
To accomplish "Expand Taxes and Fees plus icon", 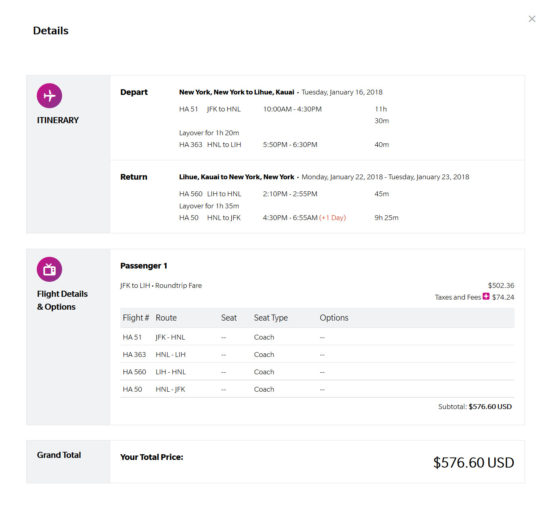I will [x=486, y=296].
